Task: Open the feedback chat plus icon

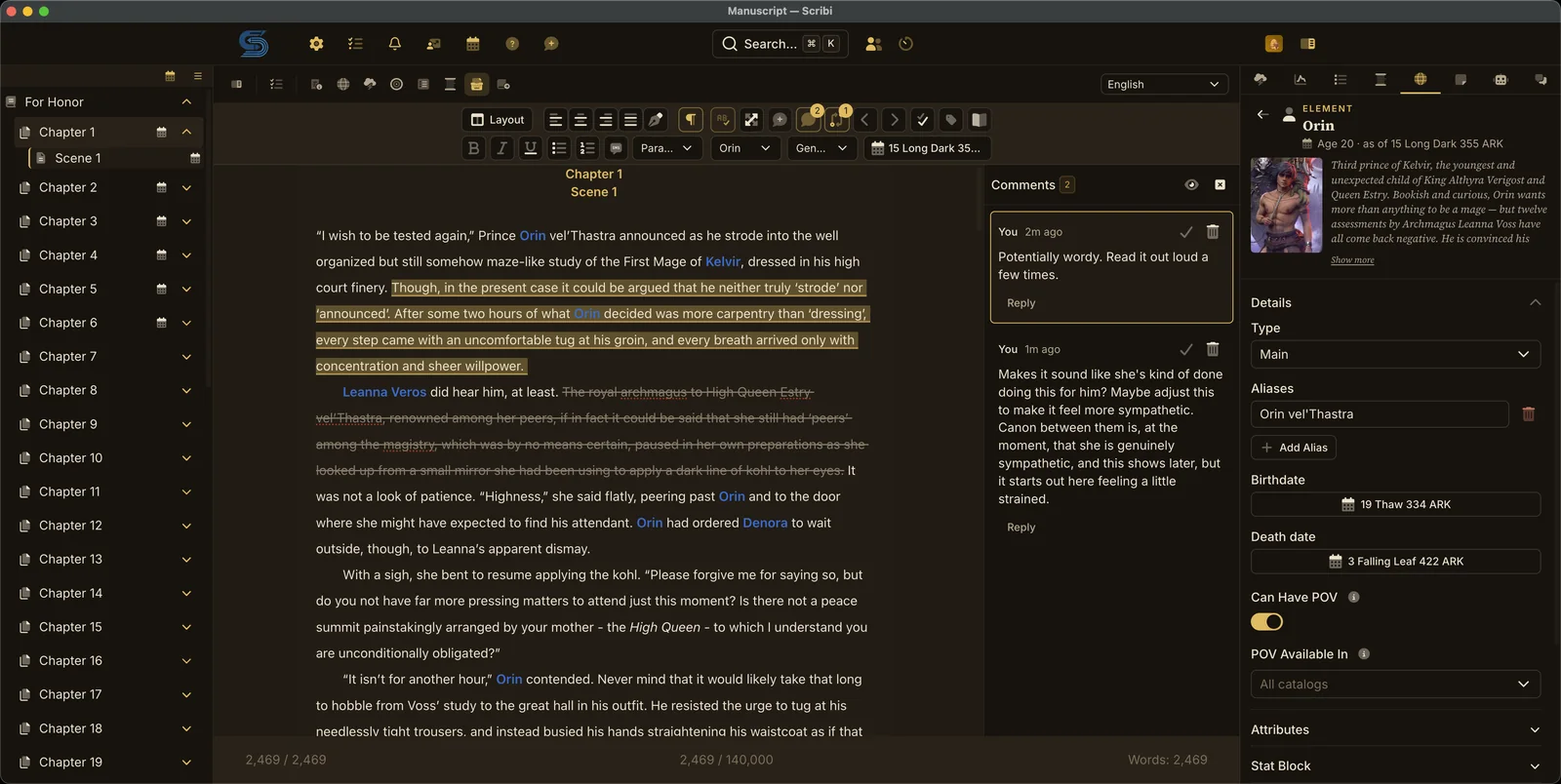Action: click(x=551, y=44)
